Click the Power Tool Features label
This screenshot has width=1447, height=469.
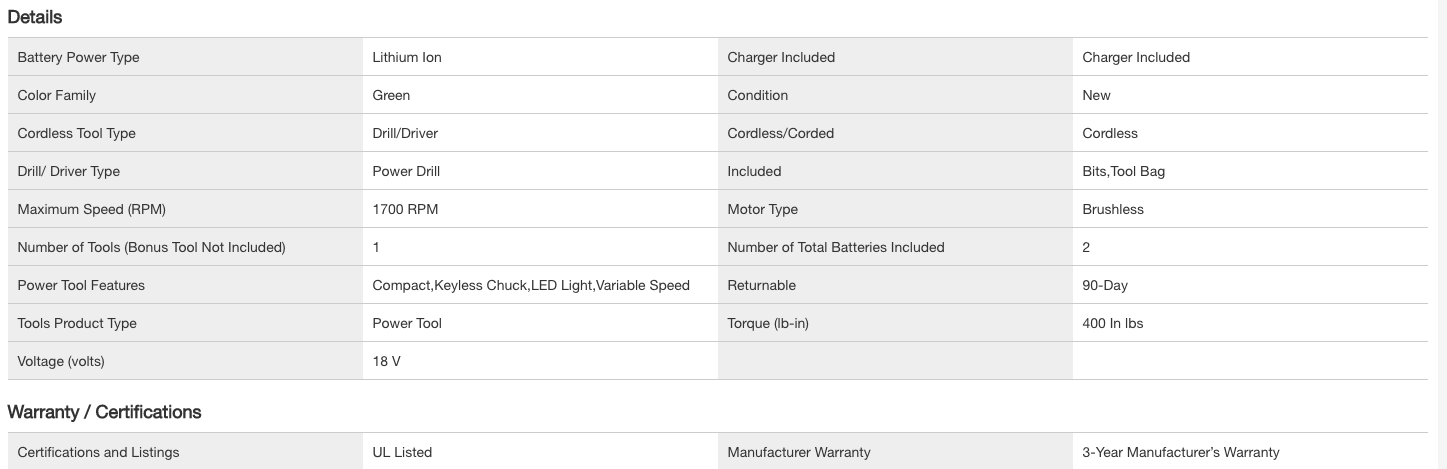click(x=81, y=285)
